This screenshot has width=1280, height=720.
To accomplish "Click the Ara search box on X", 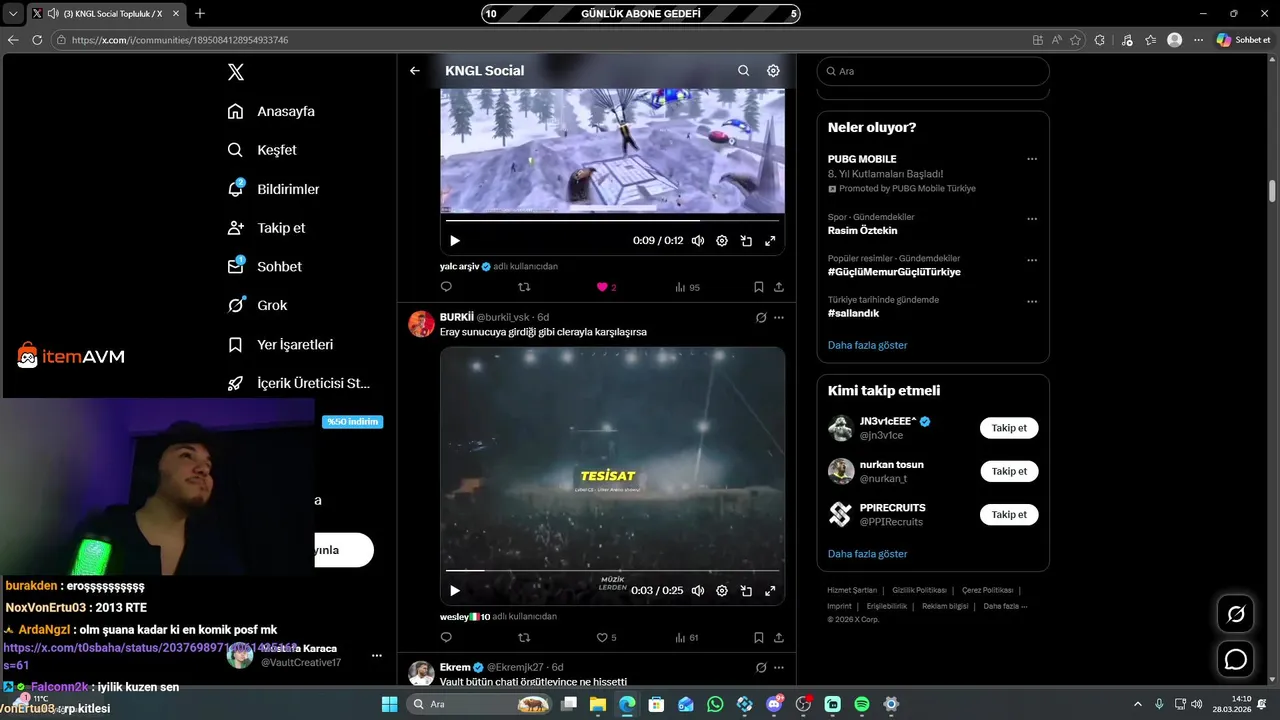I will click(x=933, y=71).
